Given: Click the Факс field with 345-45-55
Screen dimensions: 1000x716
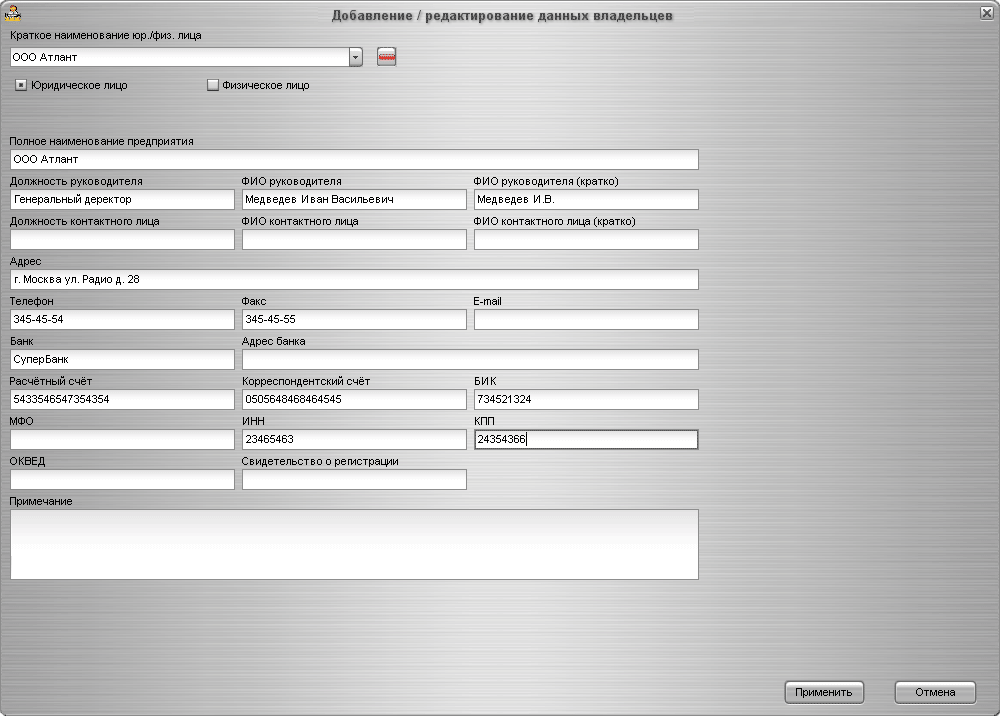Looking at the screenshot, I should [x=355, y=319].
